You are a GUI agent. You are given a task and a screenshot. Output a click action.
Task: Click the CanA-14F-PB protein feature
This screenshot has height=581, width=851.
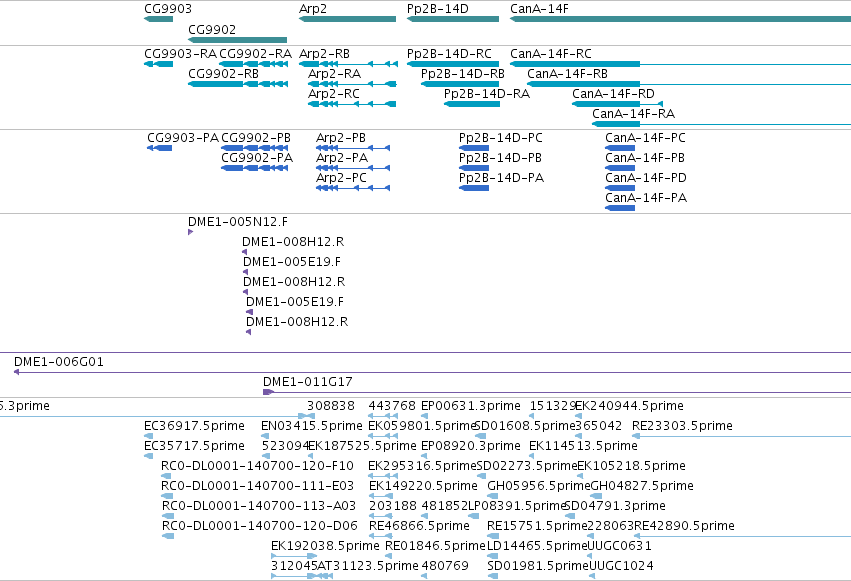tap(620, 168)
